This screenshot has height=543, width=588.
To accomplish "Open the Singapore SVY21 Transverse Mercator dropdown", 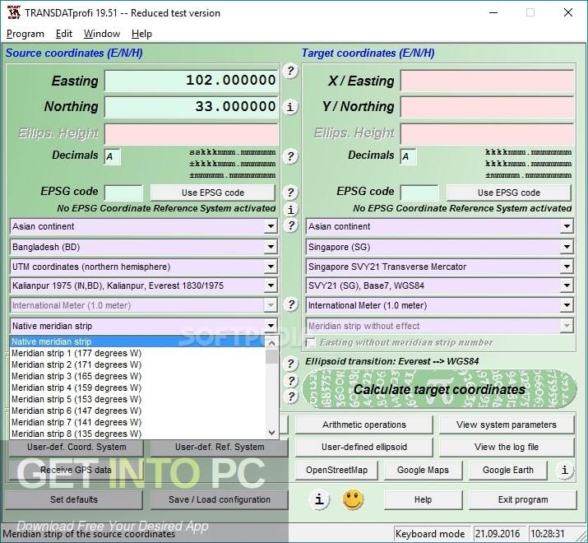I will pos(567,267).
